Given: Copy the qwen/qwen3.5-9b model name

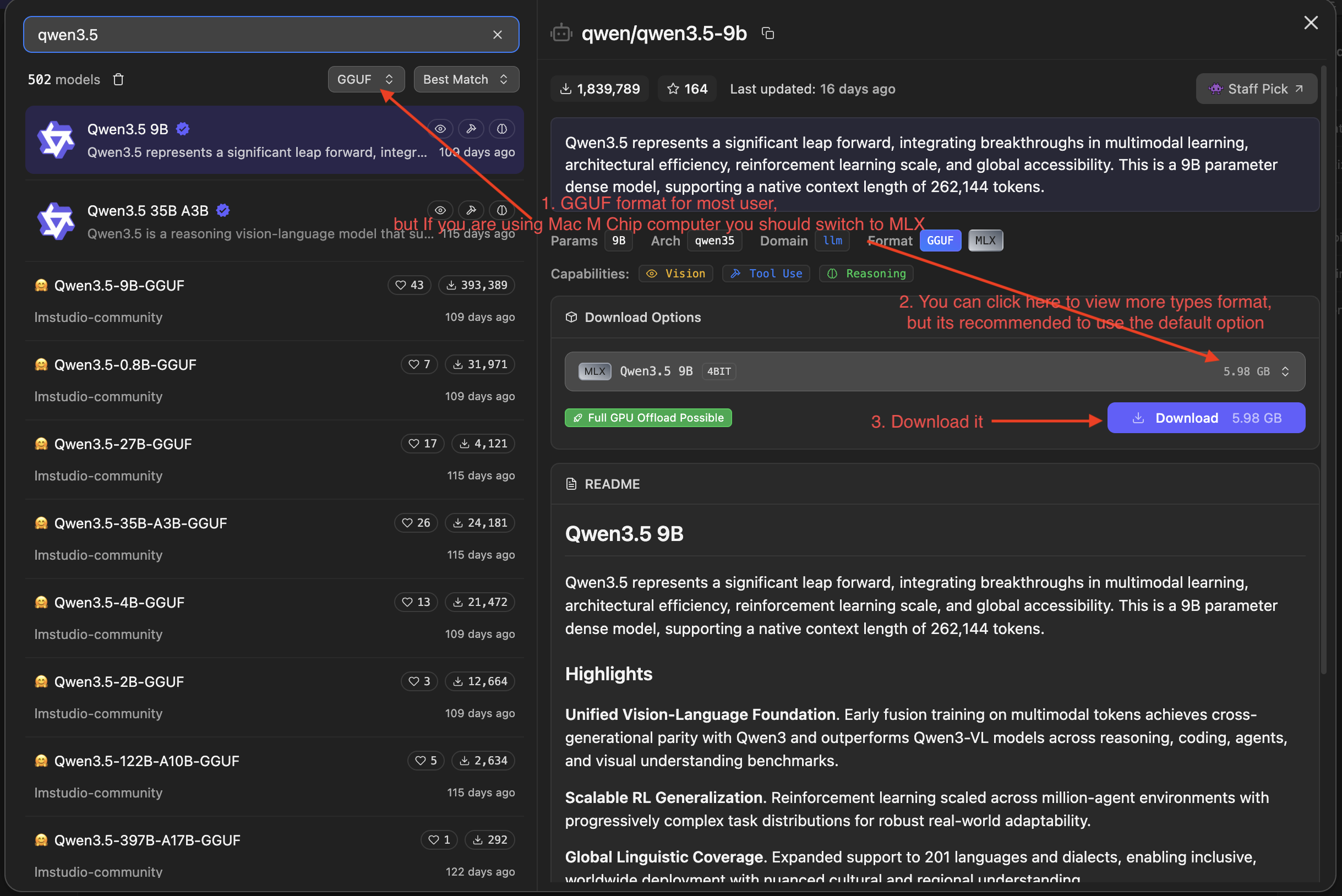Looking at the screenshot, I should point(768,34).
